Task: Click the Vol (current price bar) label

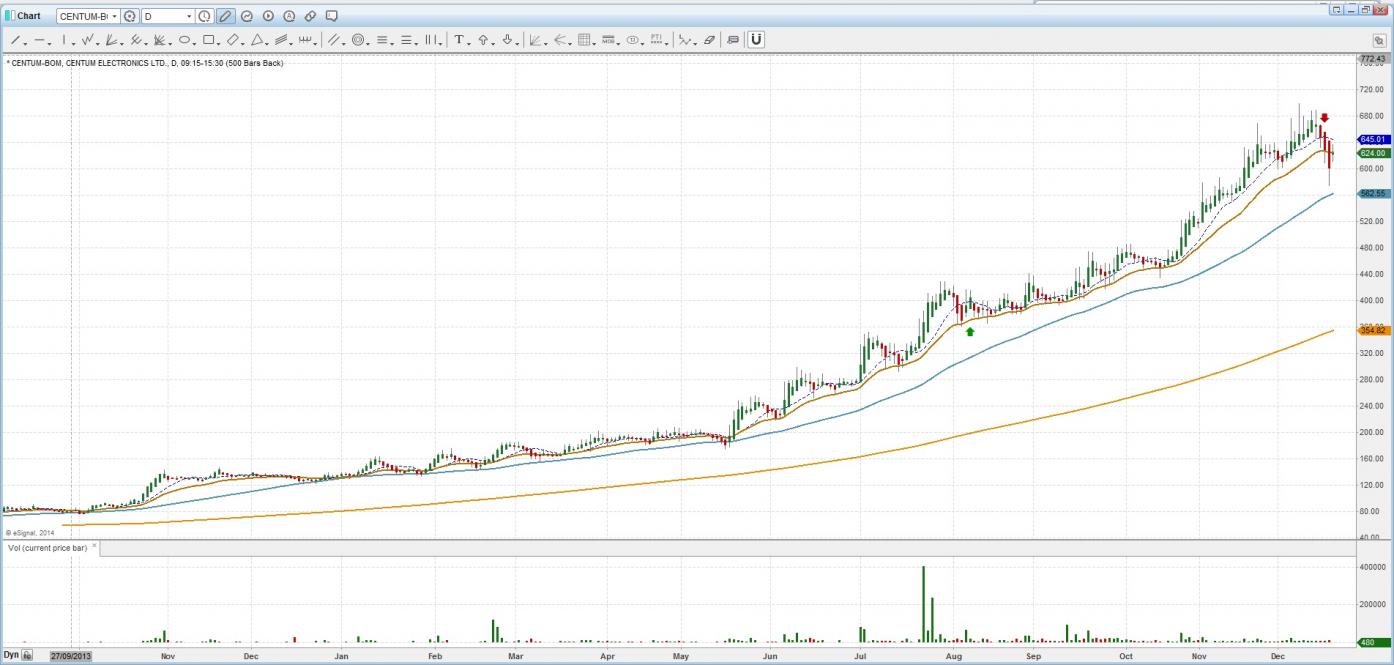Action: tap(47, 548)
